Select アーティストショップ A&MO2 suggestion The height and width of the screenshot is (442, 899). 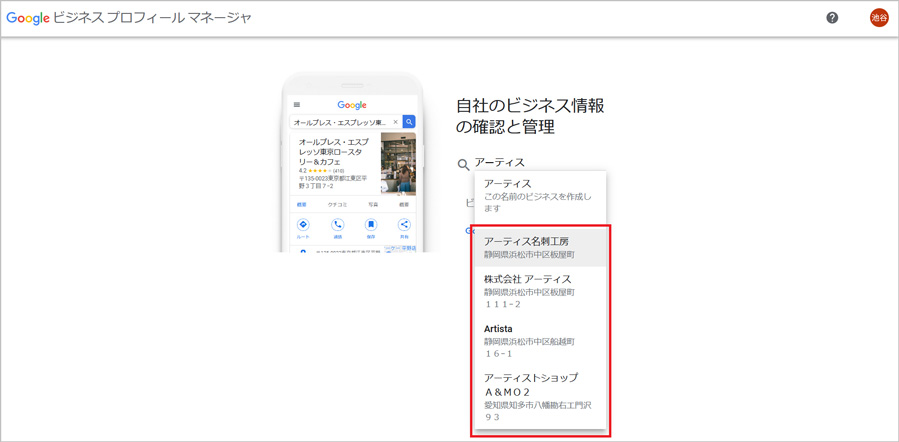[x=540, y=397]
